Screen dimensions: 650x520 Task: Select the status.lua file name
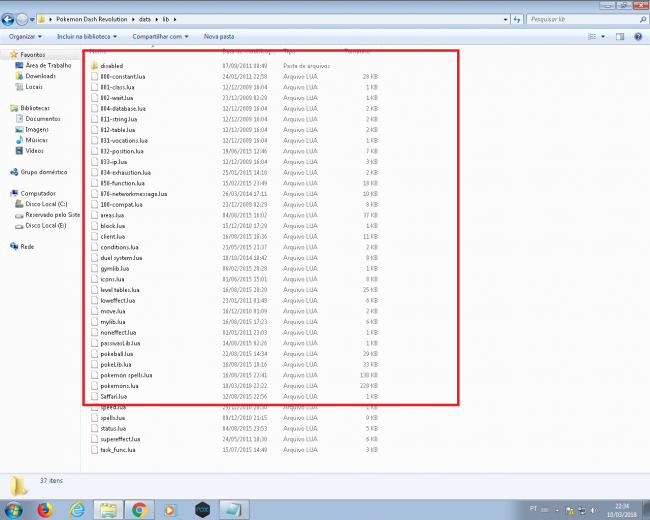[113, 428]
